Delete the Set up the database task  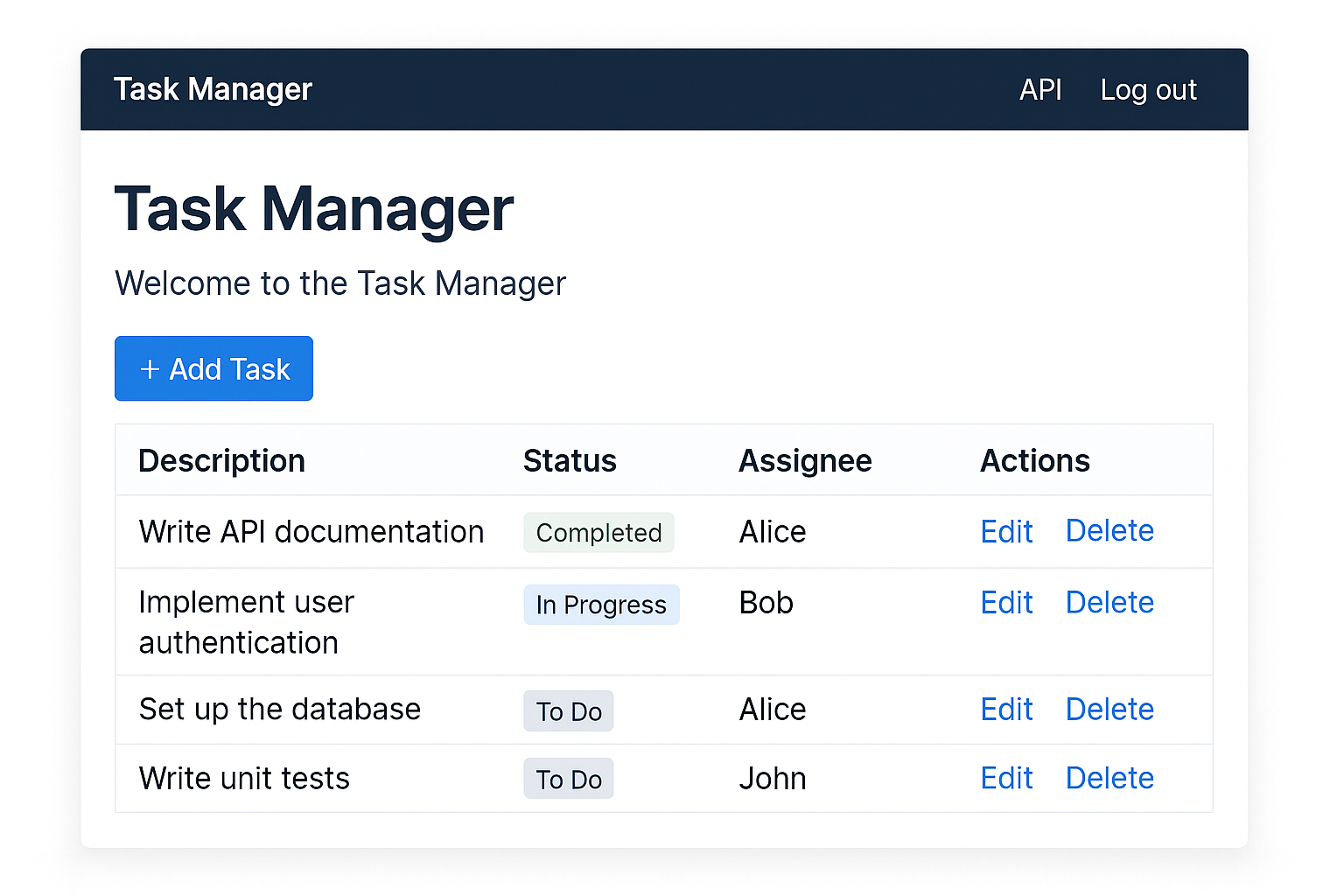coord(1109,710)
